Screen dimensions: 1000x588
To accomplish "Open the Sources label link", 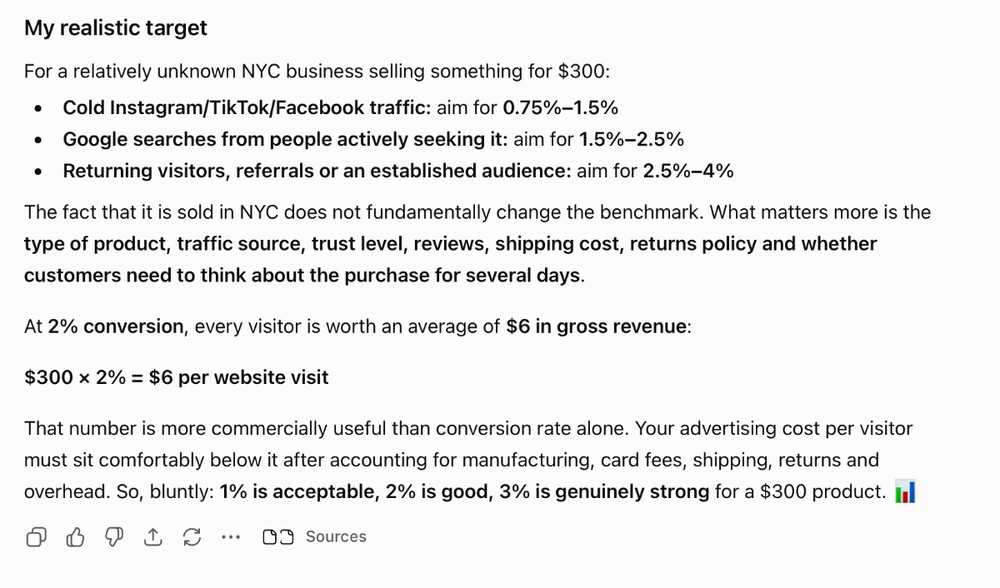I will pyautogui.click(x=336, y=537).
